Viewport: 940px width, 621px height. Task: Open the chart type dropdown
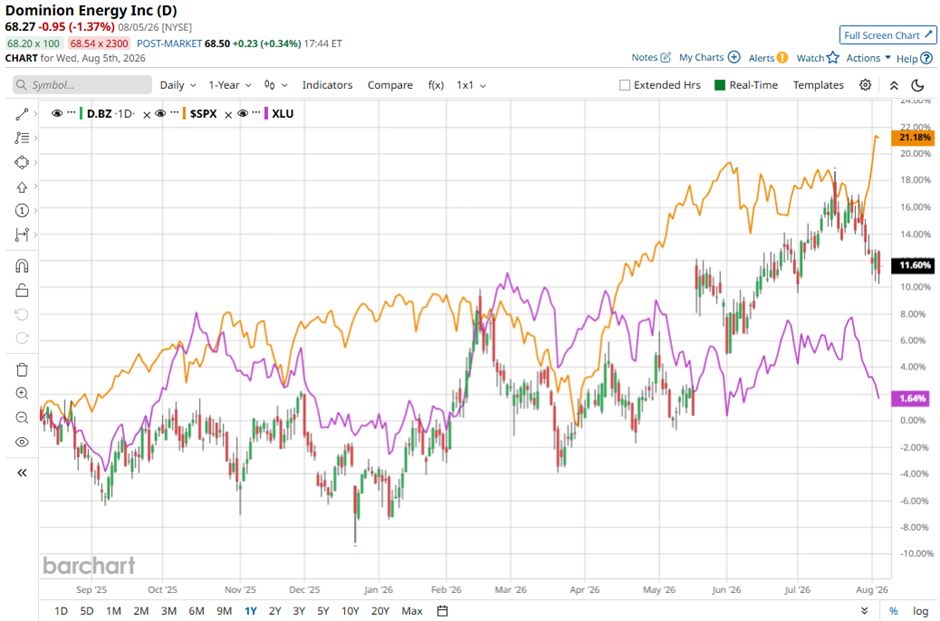276,85
